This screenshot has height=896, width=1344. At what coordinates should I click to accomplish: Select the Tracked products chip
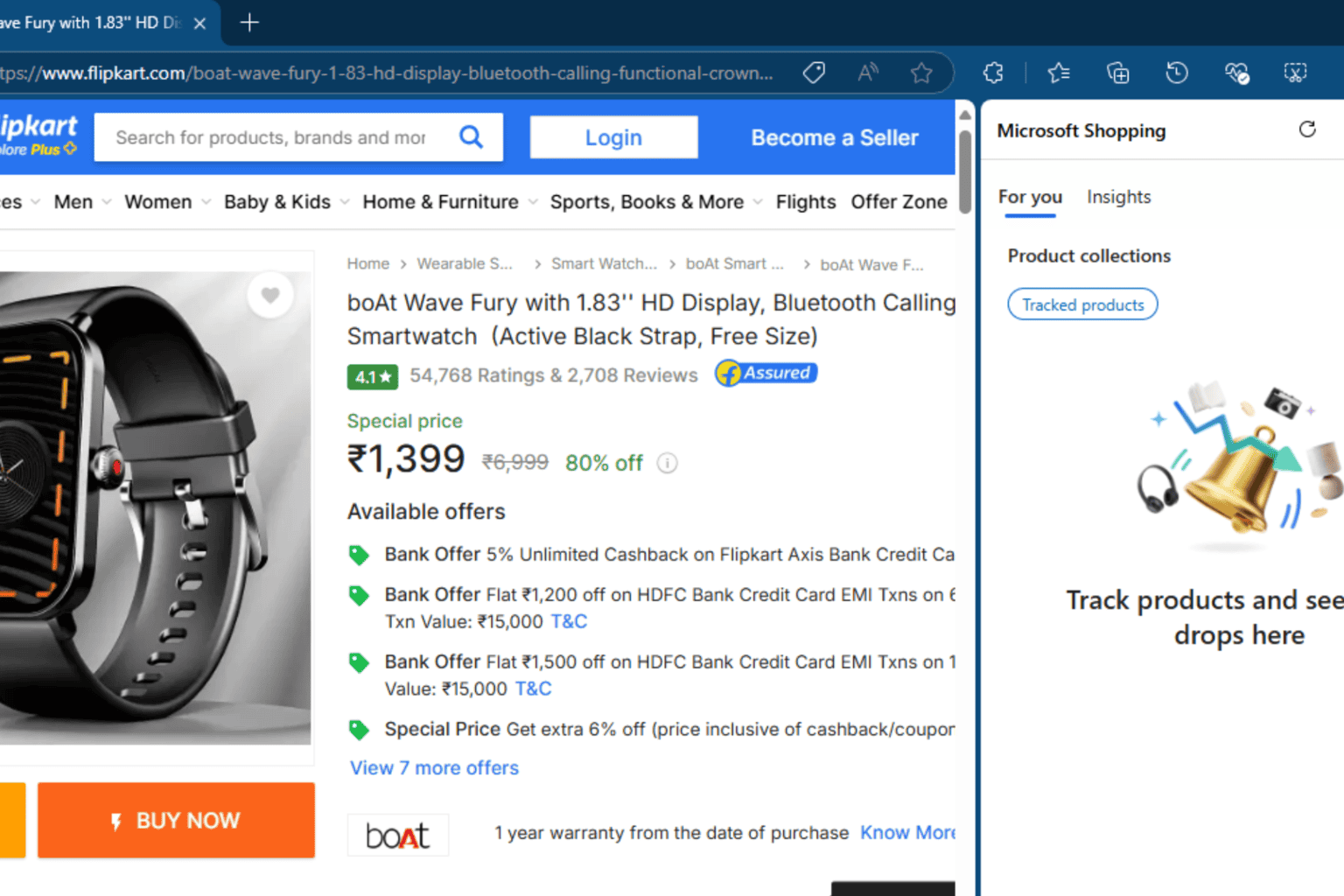point(1082,304)
